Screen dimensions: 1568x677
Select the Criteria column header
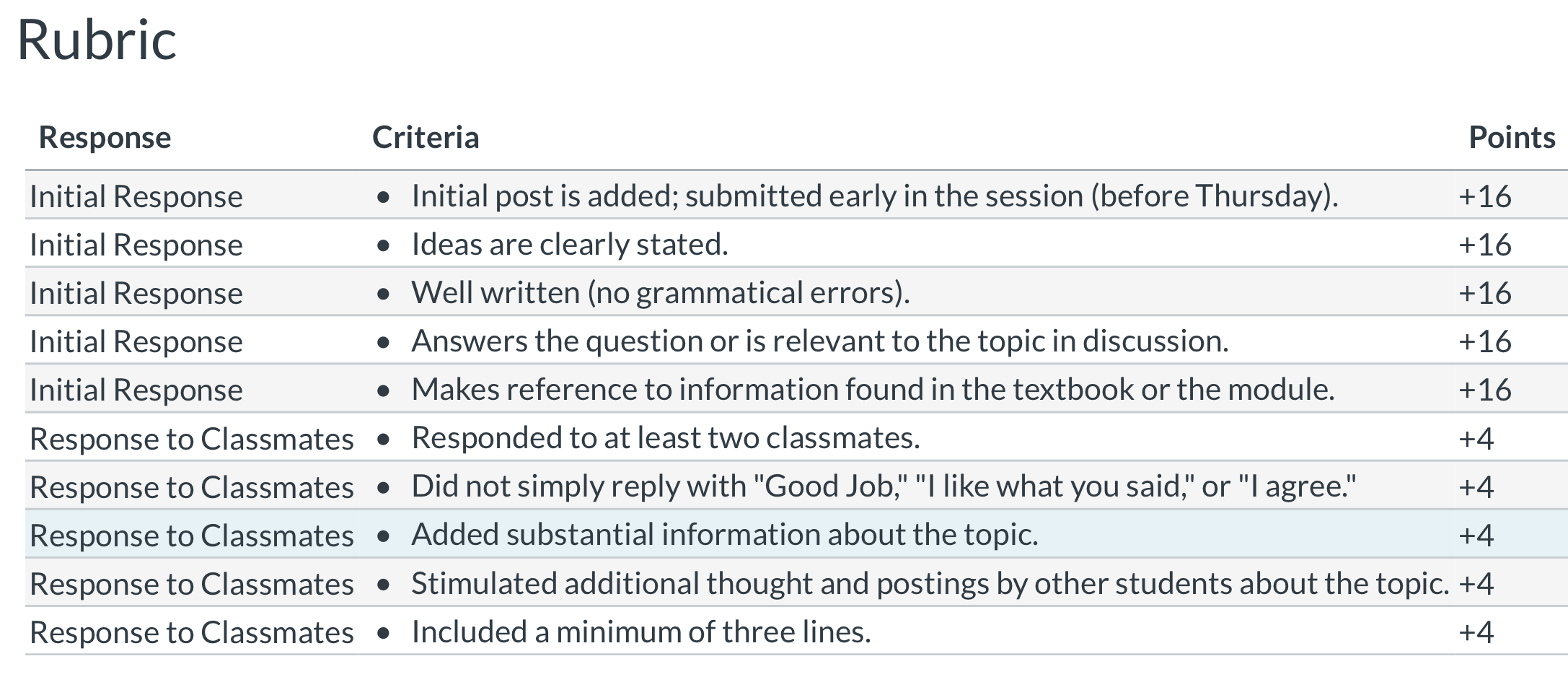click(x=426, y=137)
